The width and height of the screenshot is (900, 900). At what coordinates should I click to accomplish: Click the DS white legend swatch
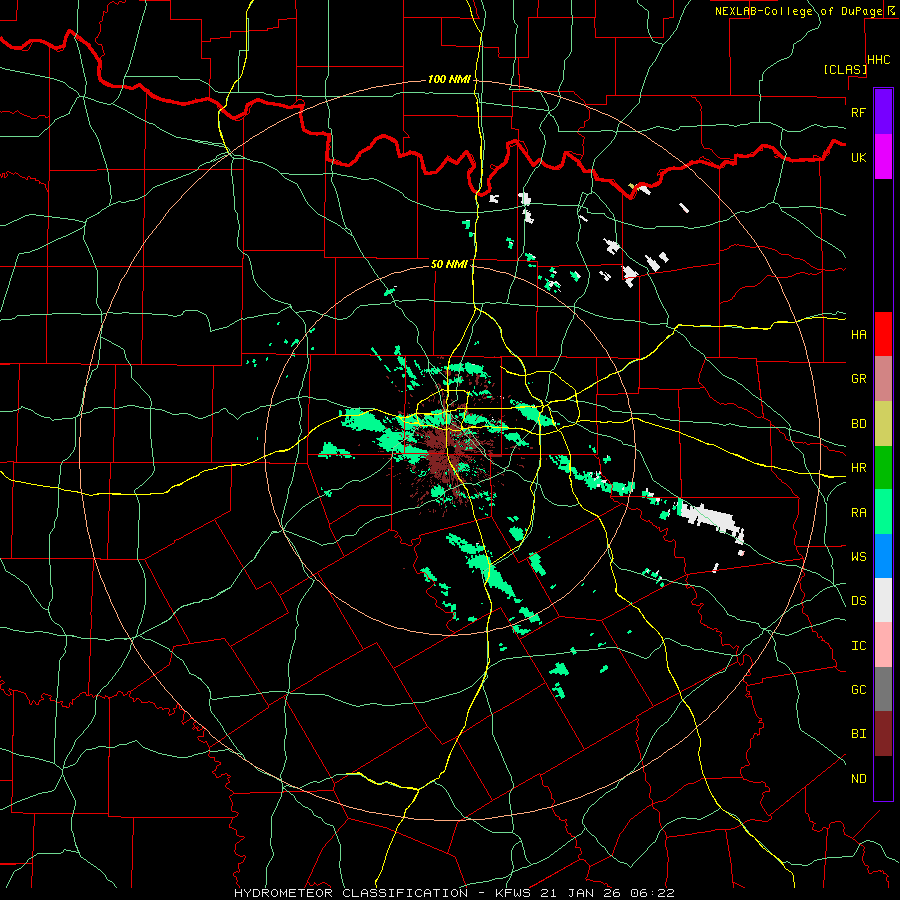[883, 600]
